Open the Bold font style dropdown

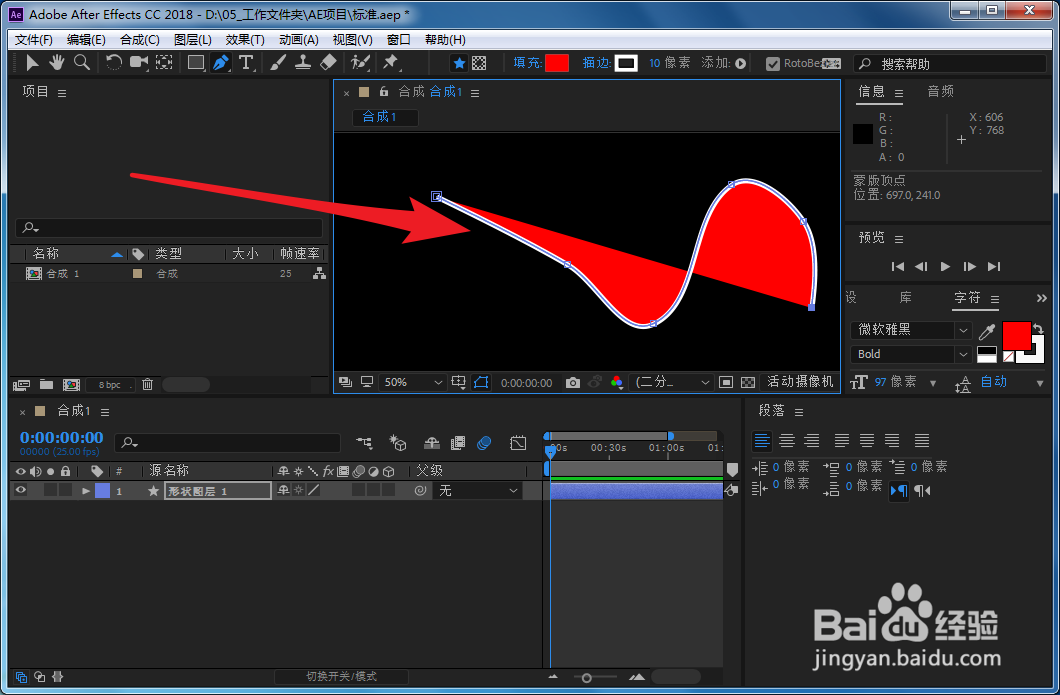(x=911, y=354)
